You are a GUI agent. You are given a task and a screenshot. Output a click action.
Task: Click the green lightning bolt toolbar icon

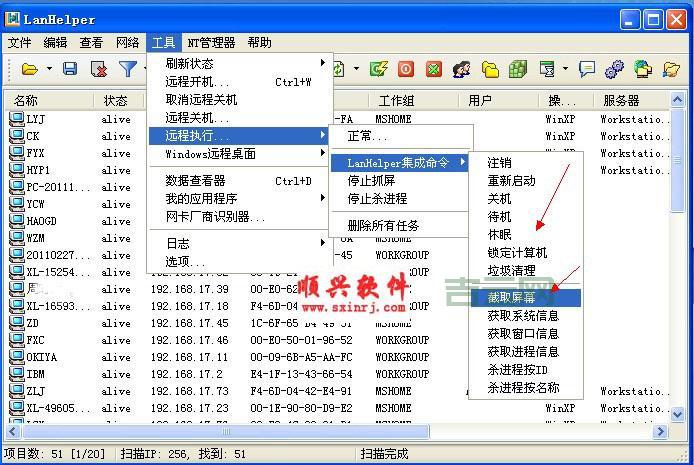click(x=379, y=69)
